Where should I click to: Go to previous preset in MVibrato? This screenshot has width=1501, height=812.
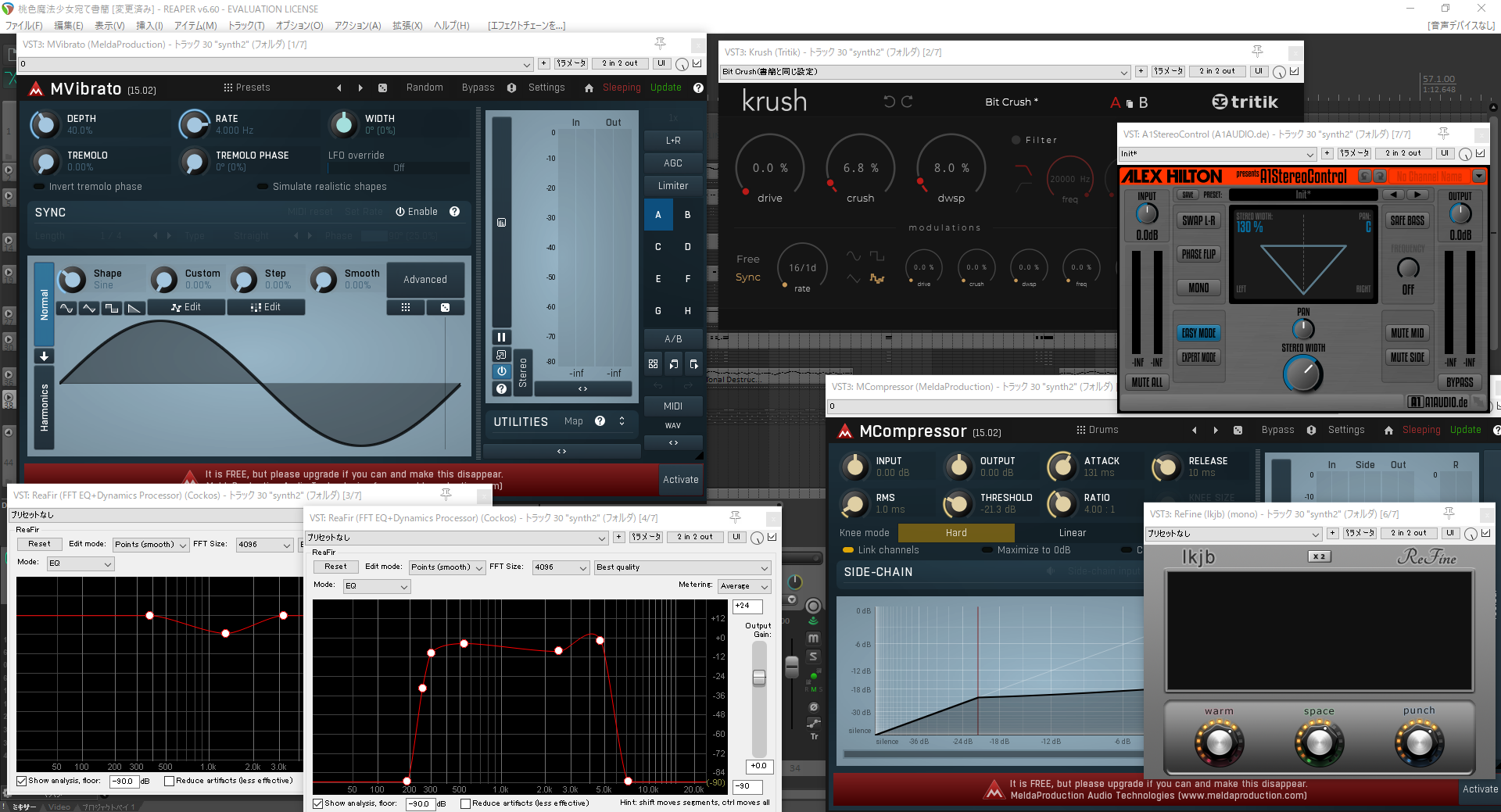coord(339,88)
